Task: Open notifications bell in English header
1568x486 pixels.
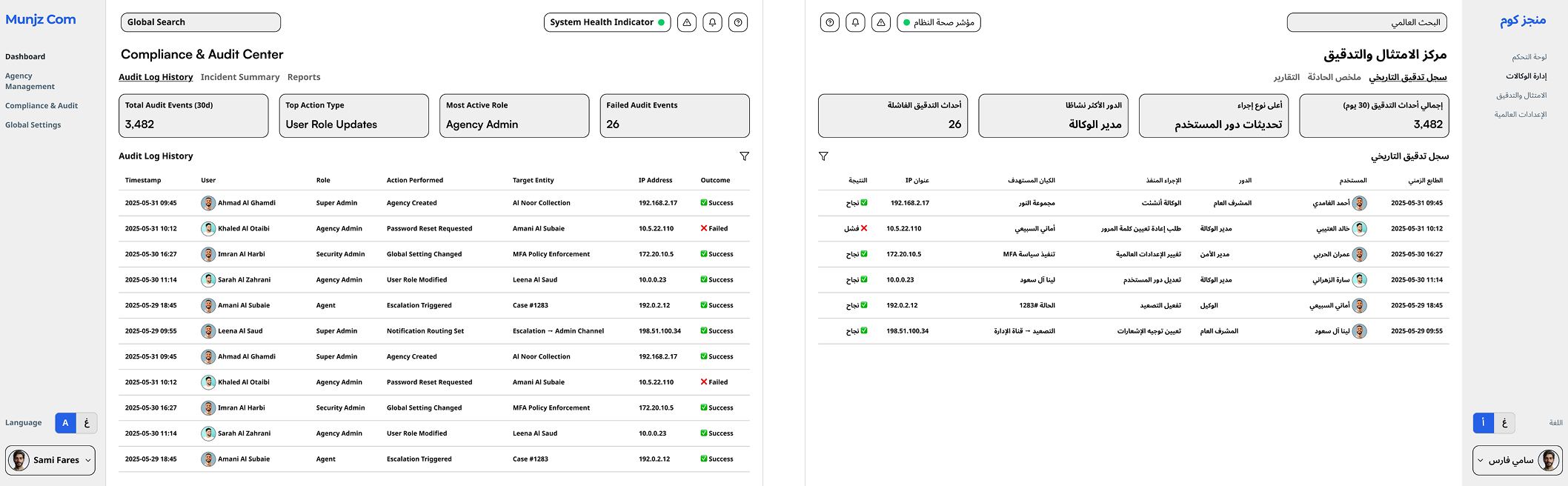Action: coord(712,22)
